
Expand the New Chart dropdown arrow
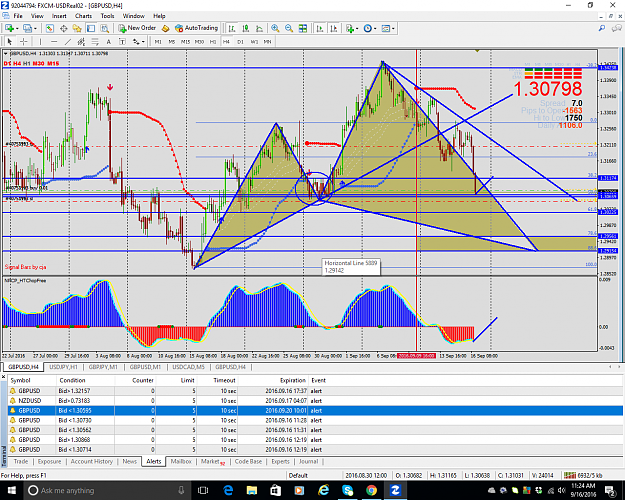pos(17,28)
